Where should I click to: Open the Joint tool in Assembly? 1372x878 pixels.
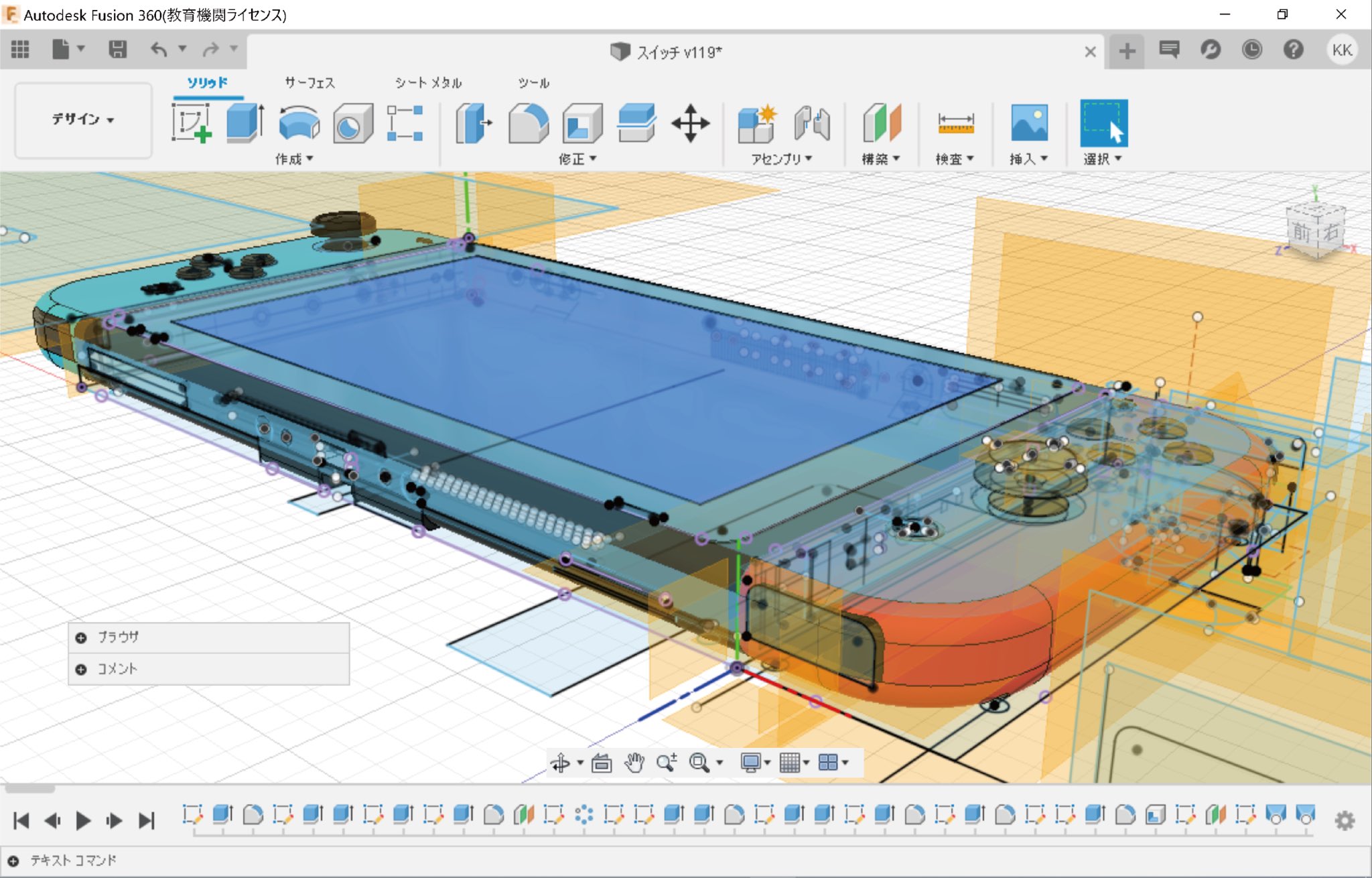point(812,123)
